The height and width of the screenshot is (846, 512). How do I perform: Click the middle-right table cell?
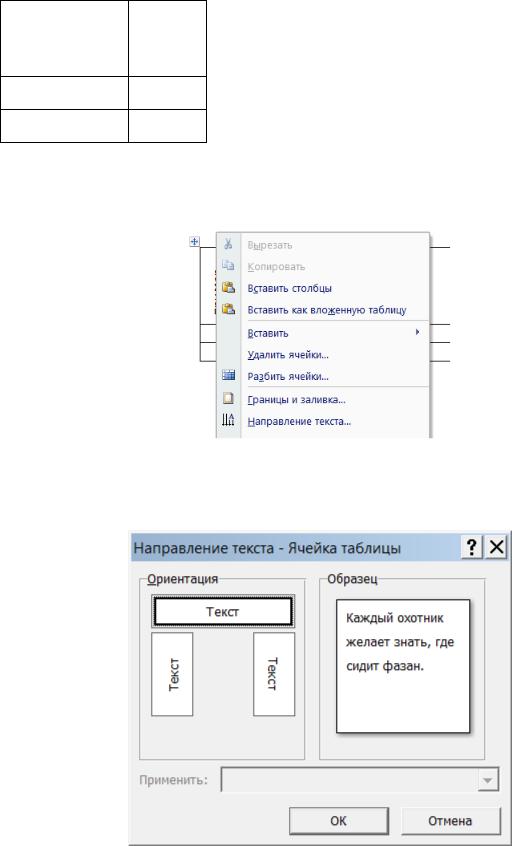pos(168,93)
